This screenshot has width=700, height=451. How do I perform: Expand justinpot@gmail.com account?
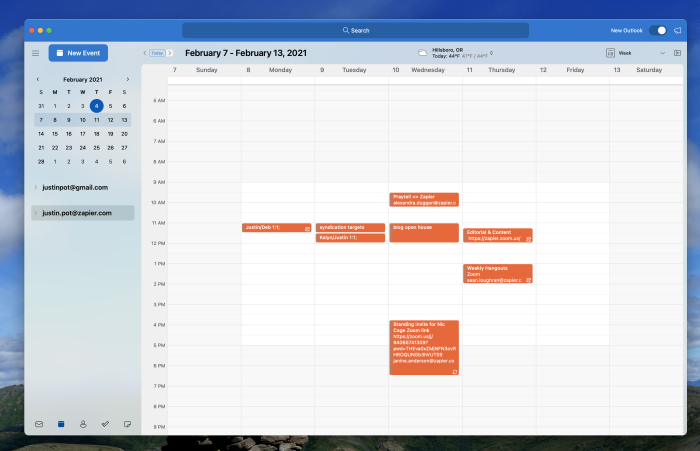(36, 187)
